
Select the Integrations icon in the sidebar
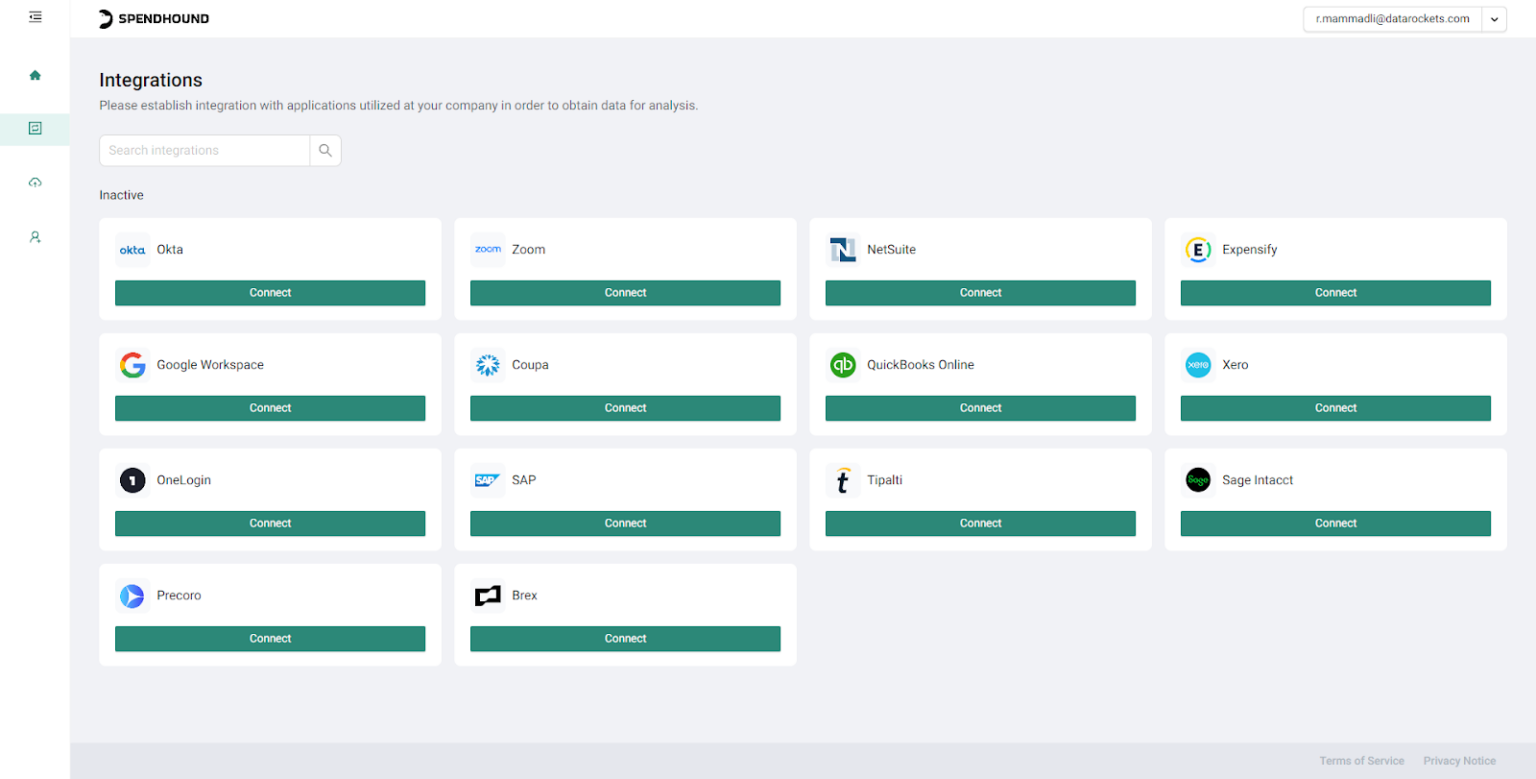[34, 128]
